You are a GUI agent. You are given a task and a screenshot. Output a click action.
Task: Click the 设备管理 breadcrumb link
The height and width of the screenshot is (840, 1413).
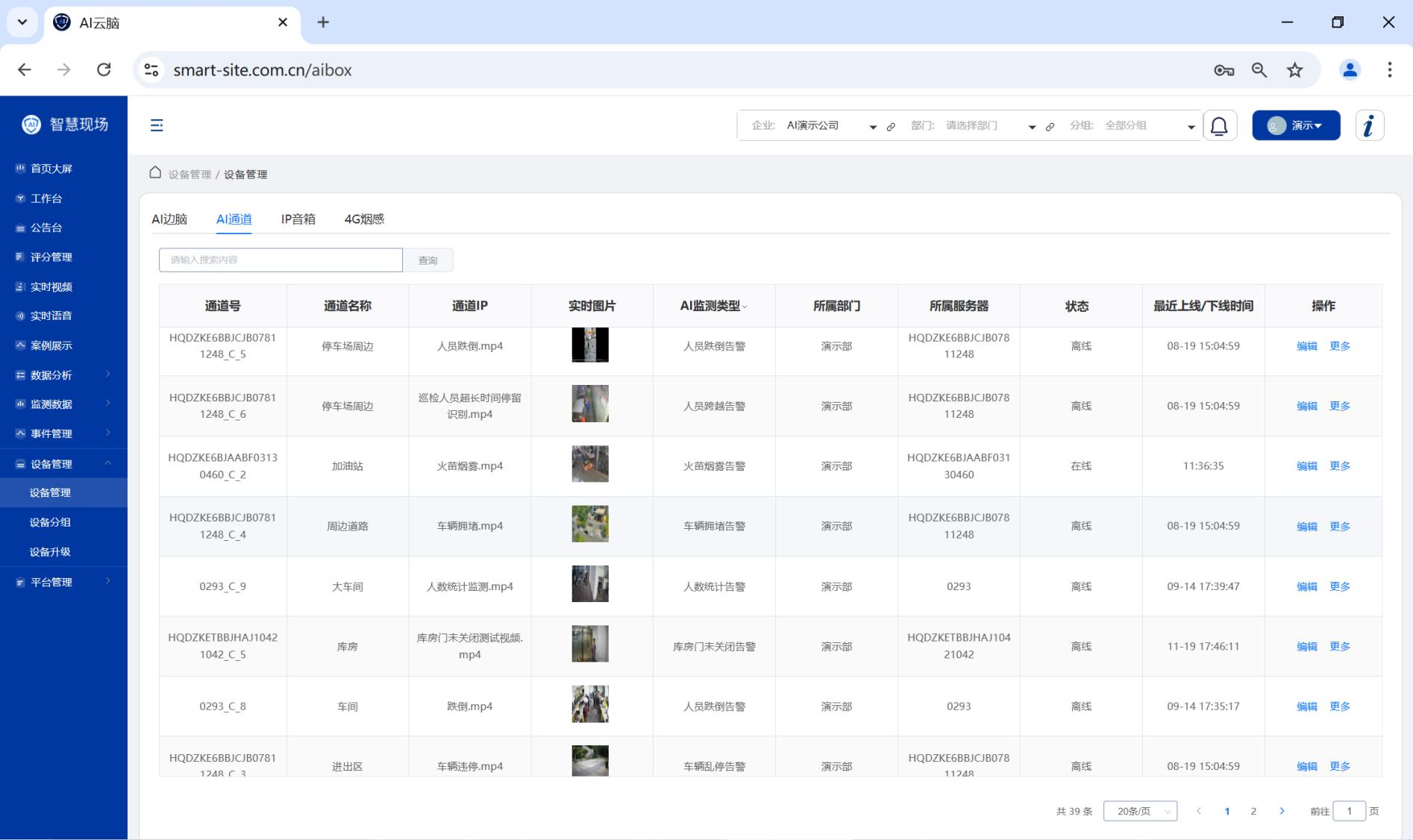[x=189, y=175]
